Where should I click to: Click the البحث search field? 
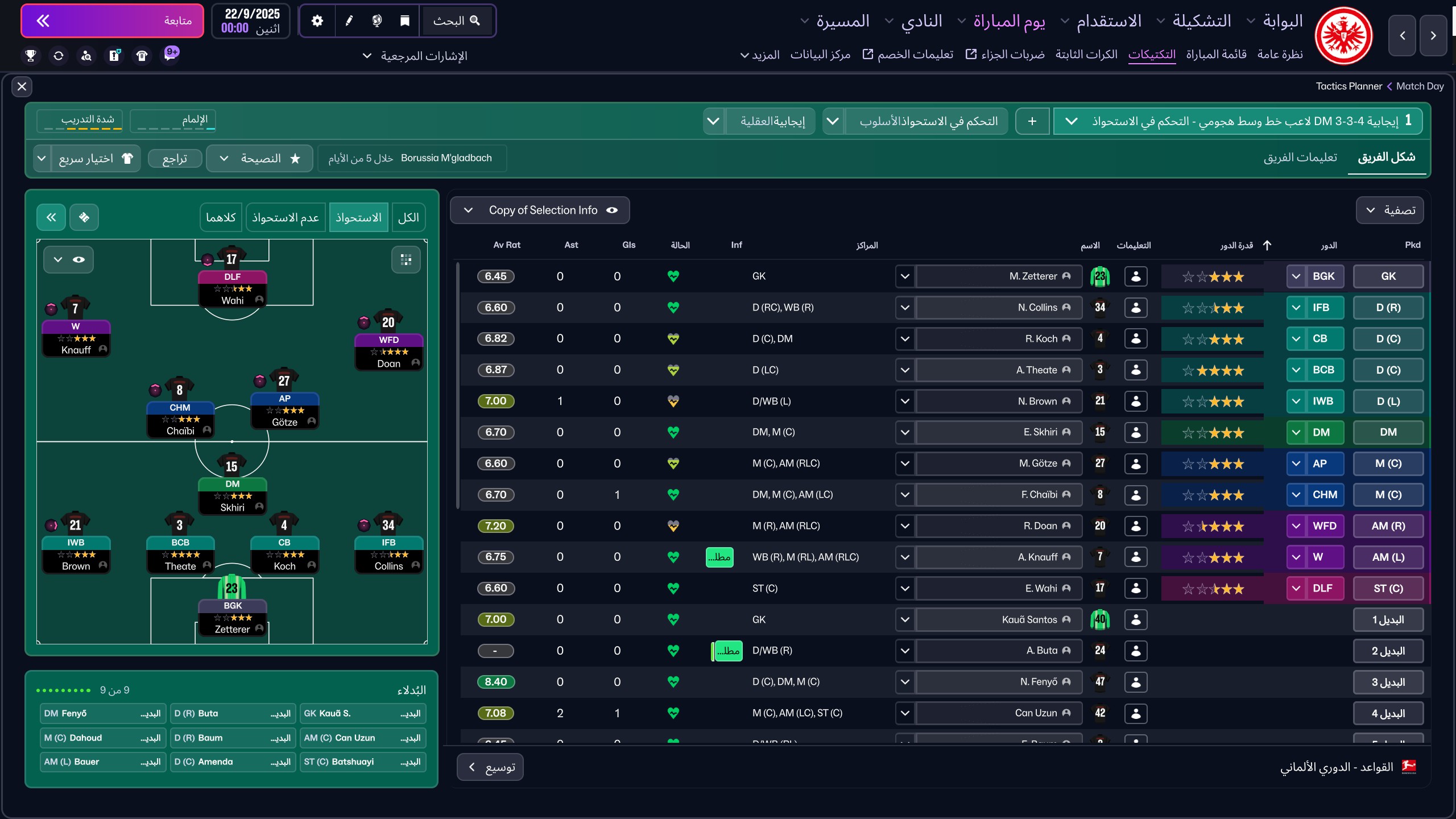tap(456, 21)
